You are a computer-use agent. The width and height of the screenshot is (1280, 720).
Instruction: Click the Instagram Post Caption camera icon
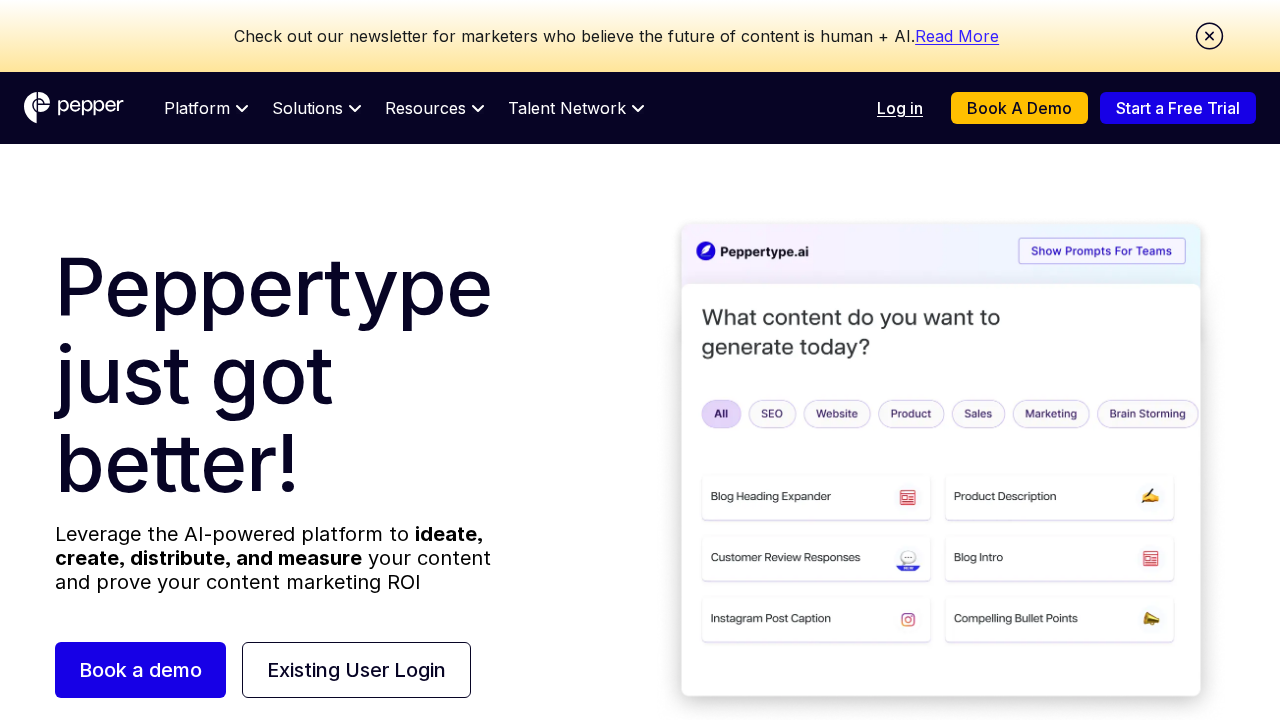(907, 619)
